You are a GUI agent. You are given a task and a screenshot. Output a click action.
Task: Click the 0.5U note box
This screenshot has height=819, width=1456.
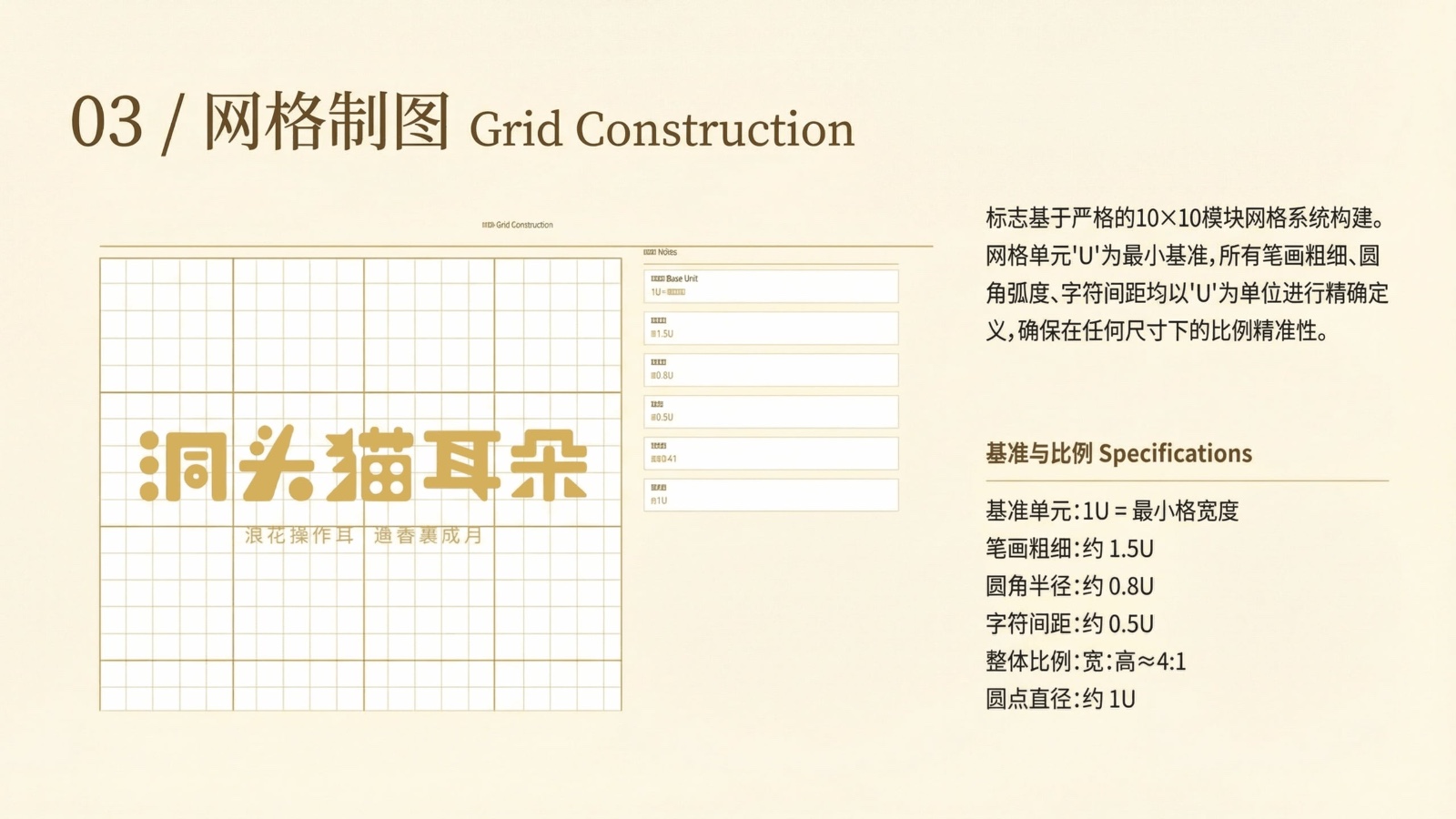point(771,411)
